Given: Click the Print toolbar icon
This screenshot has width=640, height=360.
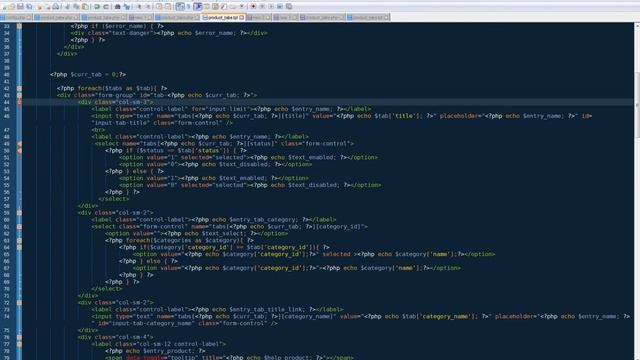Looking at the screenshot, I should 56,7.
